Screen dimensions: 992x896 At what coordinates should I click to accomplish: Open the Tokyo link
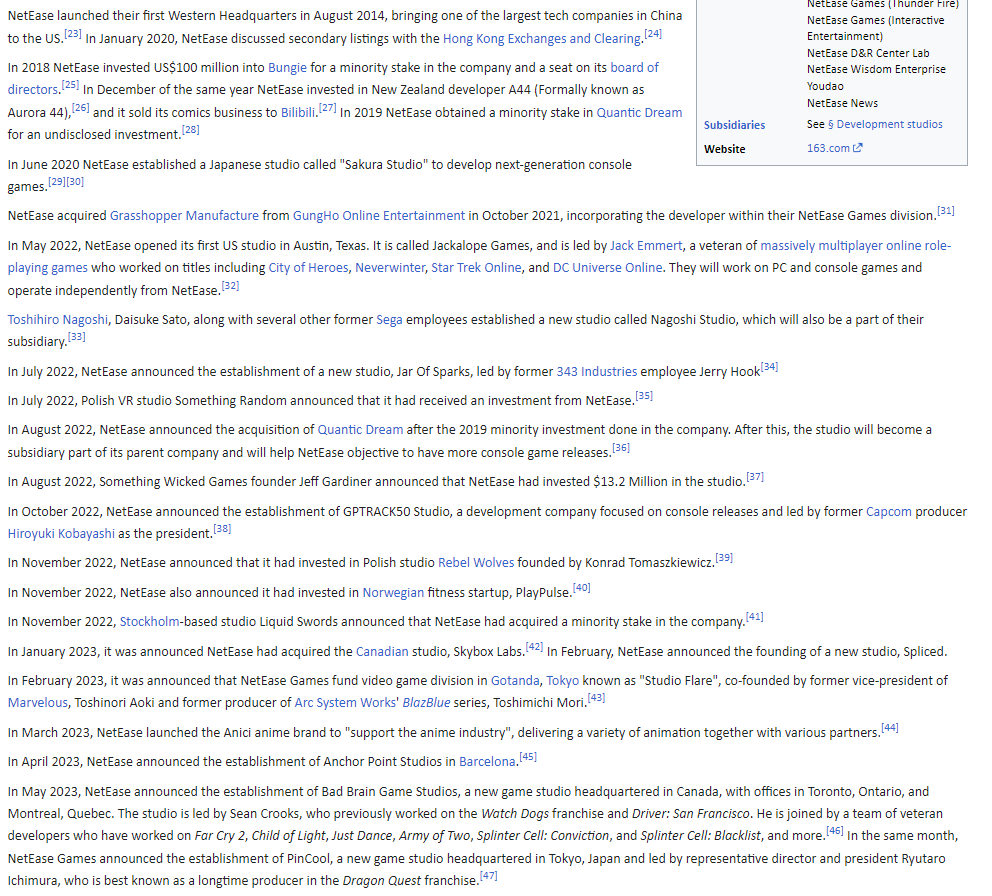[x=562, y=680]
